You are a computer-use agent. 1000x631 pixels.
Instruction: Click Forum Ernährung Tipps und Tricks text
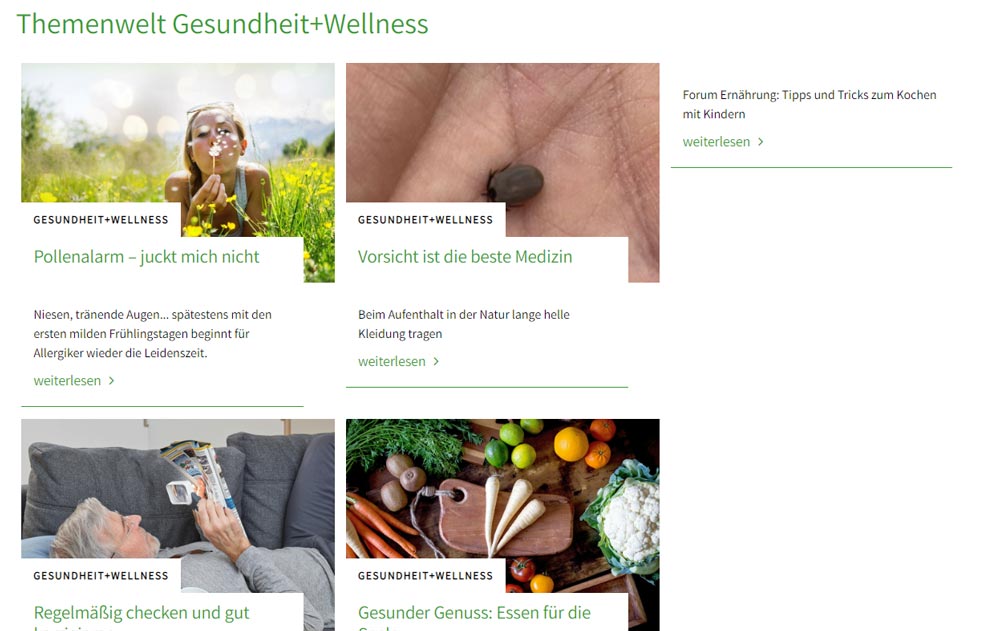pyautogui.click(x=809, y=105)
